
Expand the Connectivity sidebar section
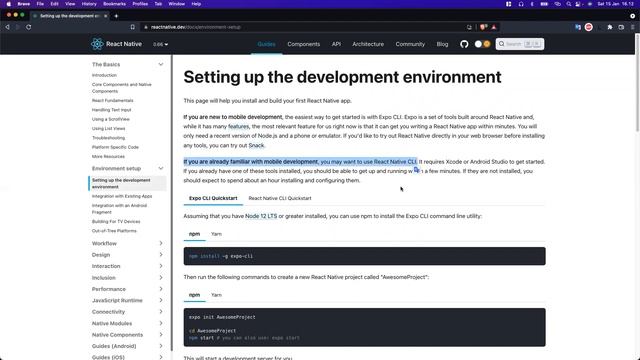point(161,312)
